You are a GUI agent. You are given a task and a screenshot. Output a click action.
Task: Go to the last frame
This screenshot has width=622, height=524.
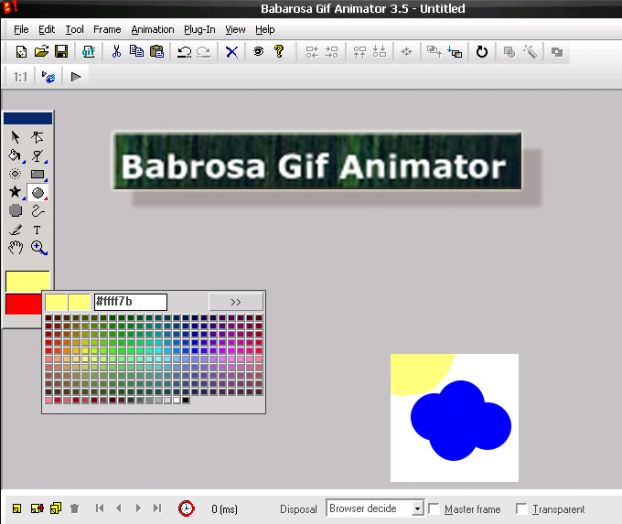157,508
